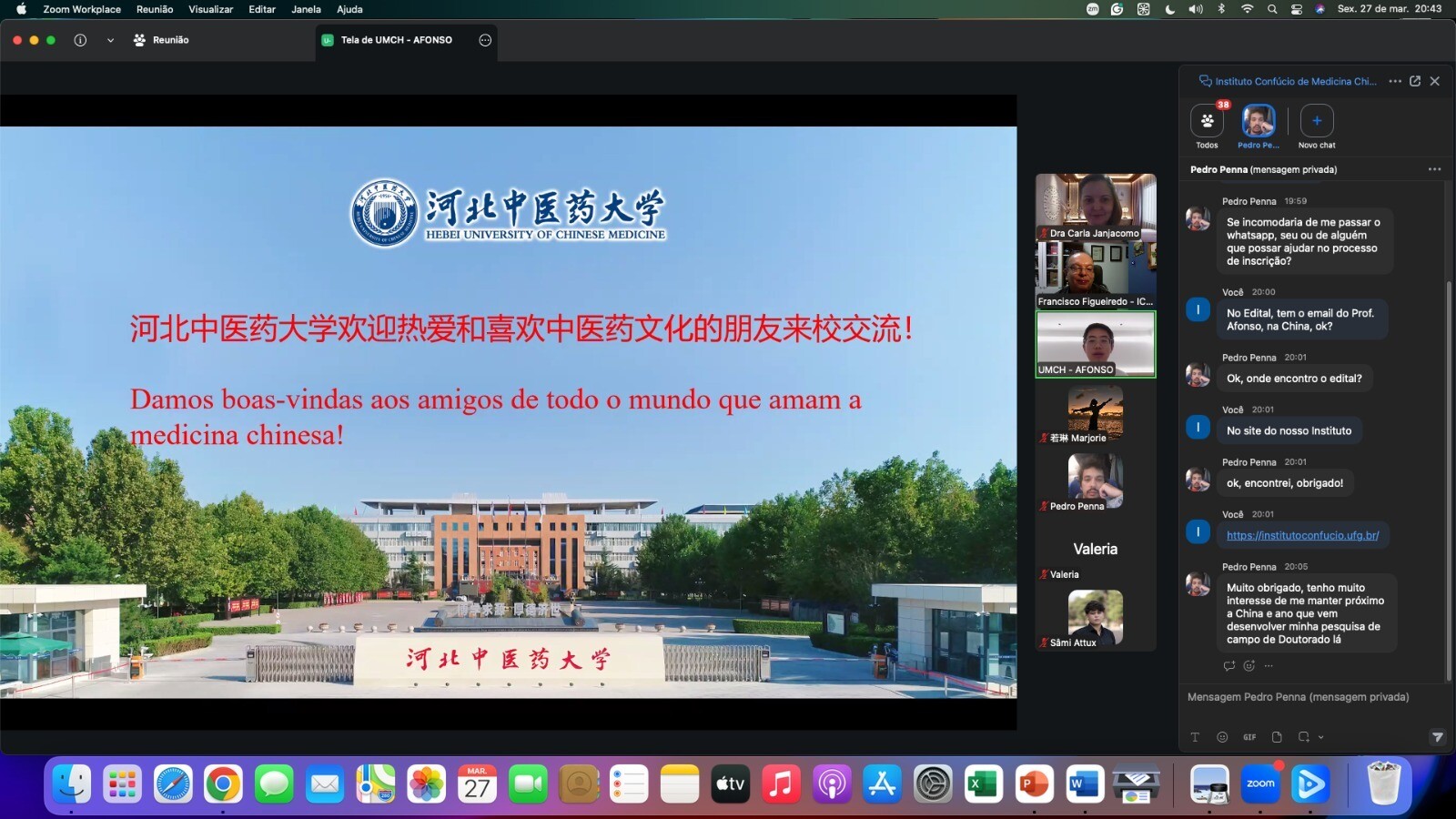Expand the screenshot options dropdown arrow
1456x819 pixels.
(x=1320, y=737)
